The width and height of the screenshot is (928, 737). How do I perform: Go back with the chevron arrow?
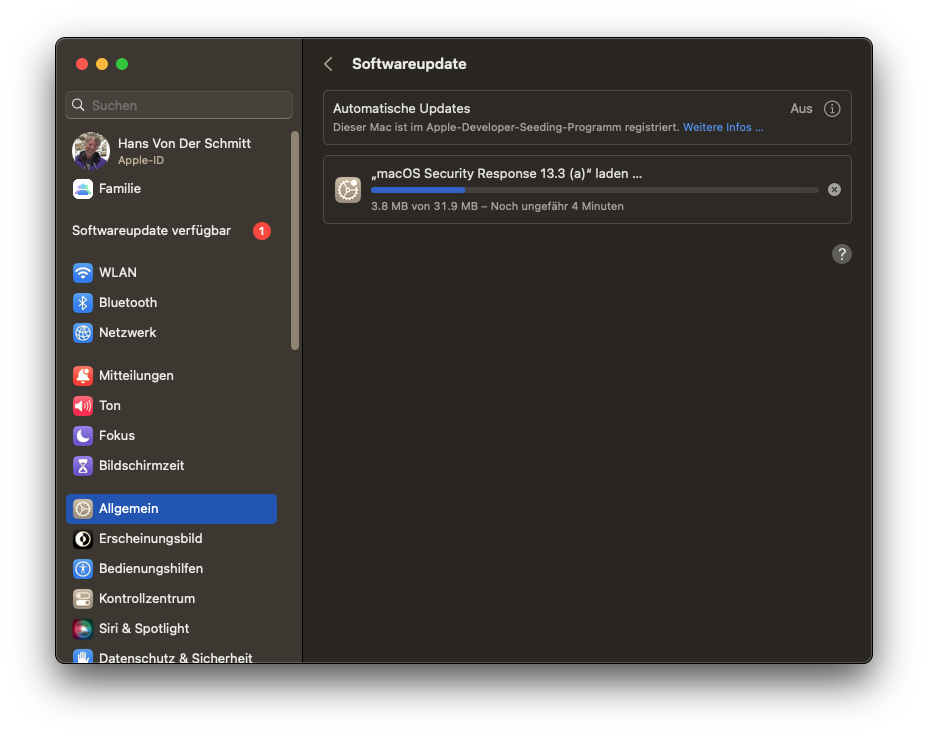[x=328, y=64]
